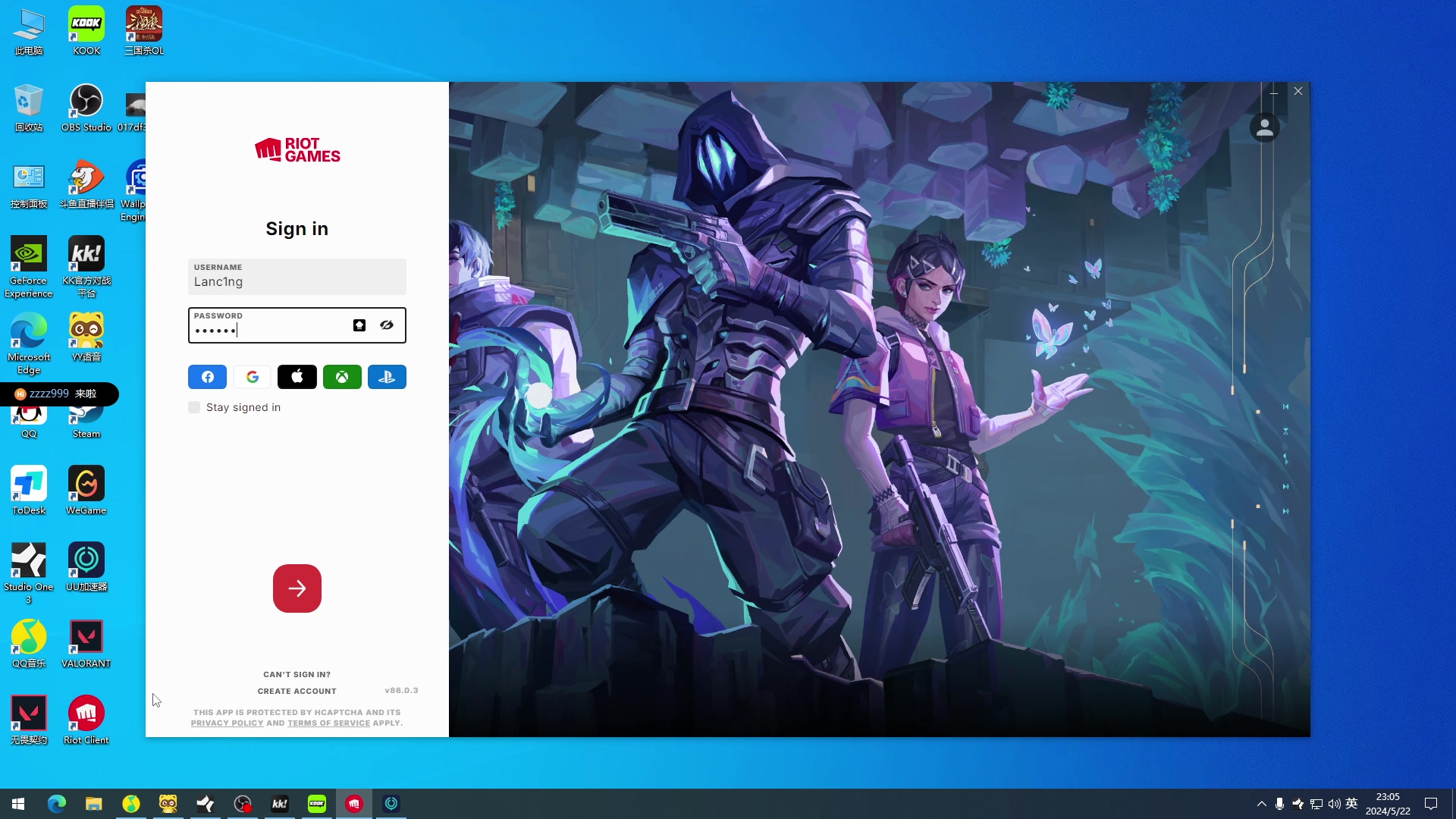Select 斗鱼直播伴侣 desktop icon
This screenshot has height=819, width=1456.
pos(86,184)
